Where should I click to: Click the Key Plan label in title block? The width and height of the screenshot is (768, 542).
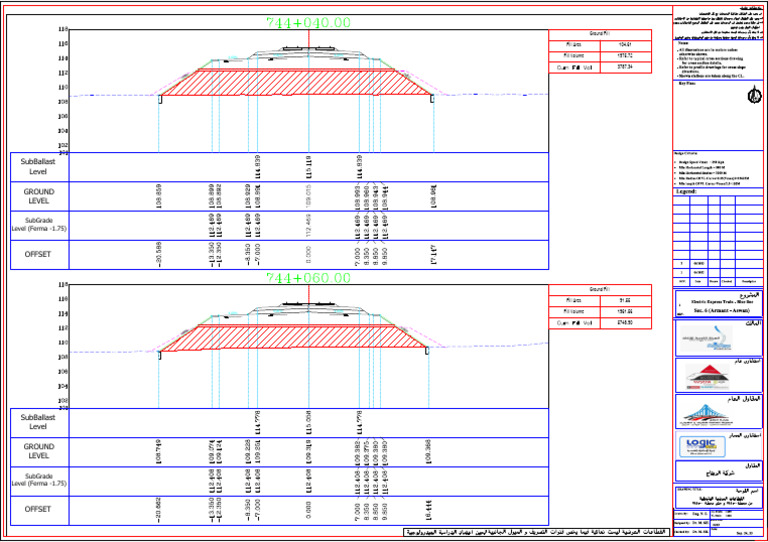[x=687, y=84]
